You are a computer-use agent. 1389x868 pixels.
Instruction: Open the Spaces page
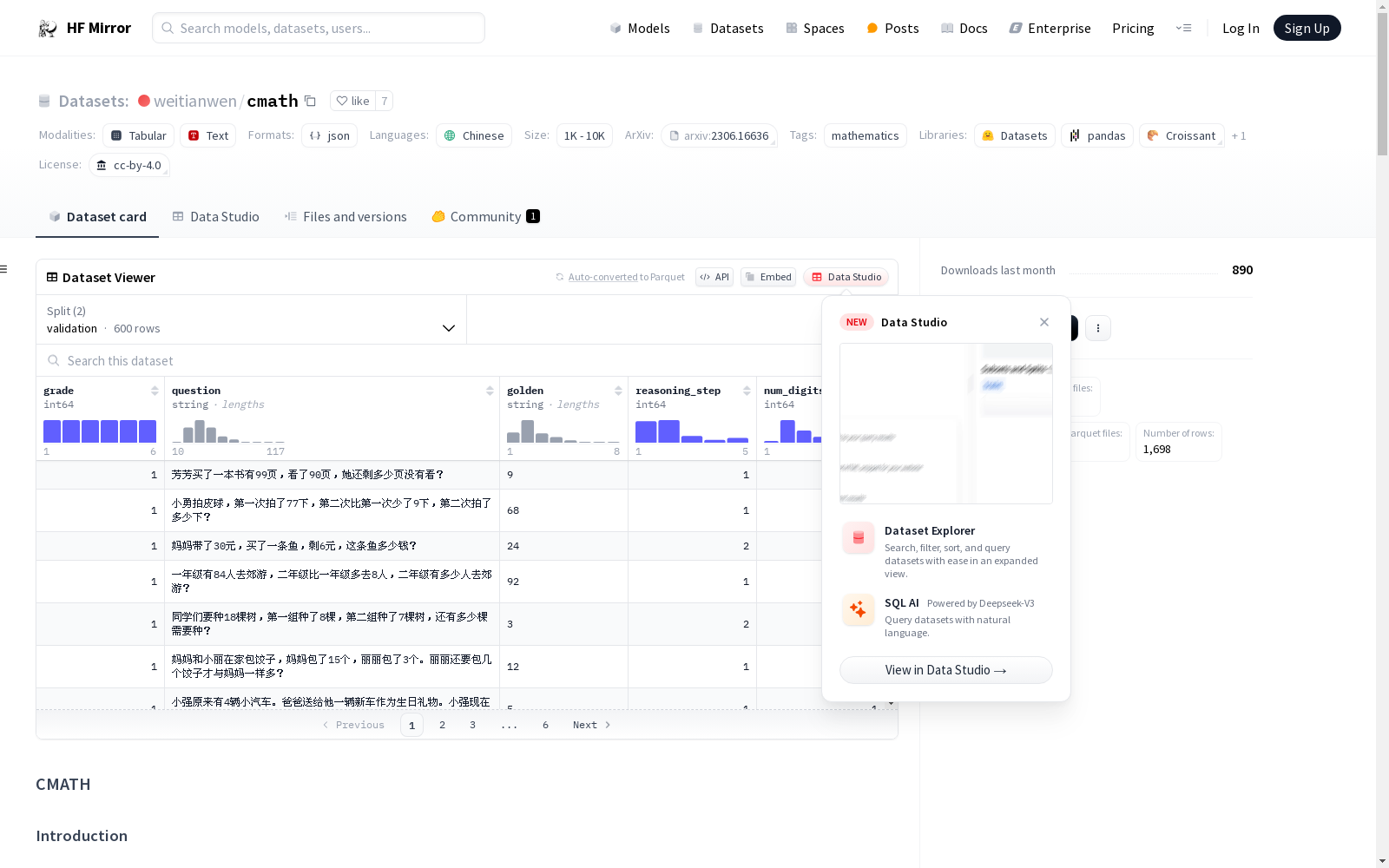pyautogui.click(x=815, y=28)
